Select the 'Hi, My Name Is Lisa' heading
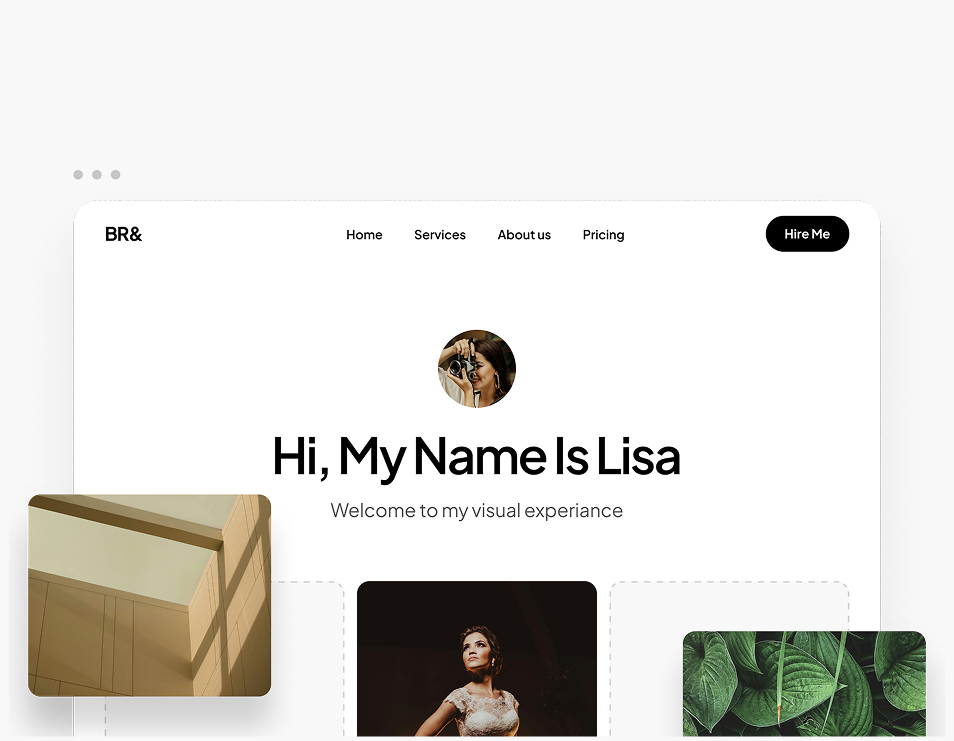Image resolution: width=954 pixels, height=741 pixels. click(x=476, y=456)
